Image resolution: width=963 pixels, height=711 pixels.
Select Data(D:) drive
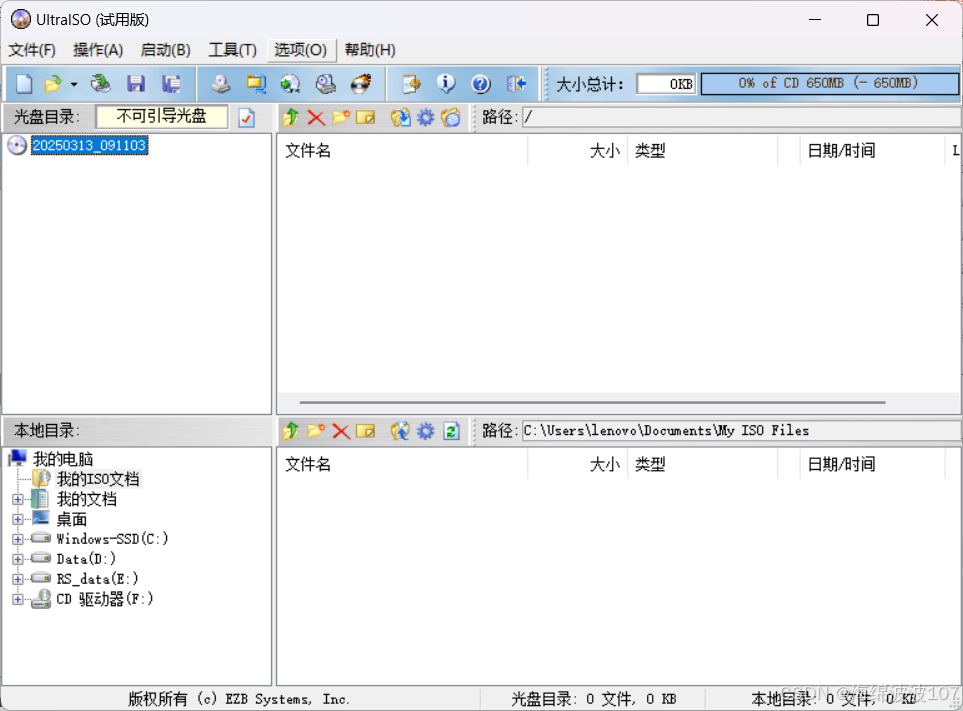coord(86,559)
